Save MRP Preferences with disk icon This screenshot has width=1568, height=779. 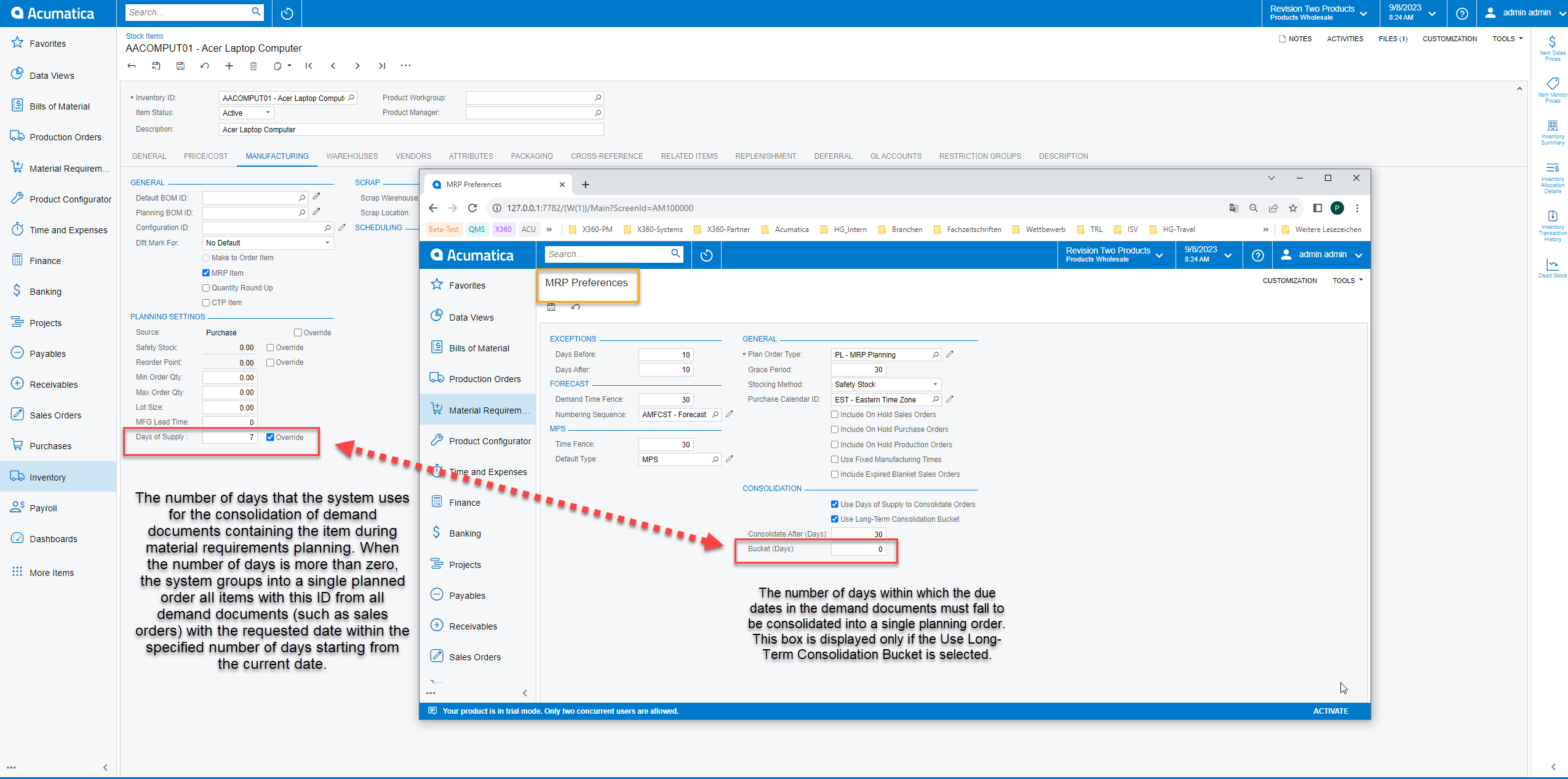coord(551,307)
